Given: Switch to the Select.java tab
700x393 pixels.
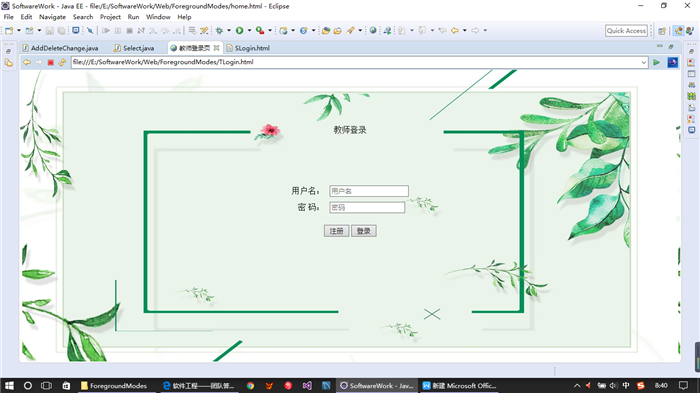Looking at the screenshot, I should point(134,48).
